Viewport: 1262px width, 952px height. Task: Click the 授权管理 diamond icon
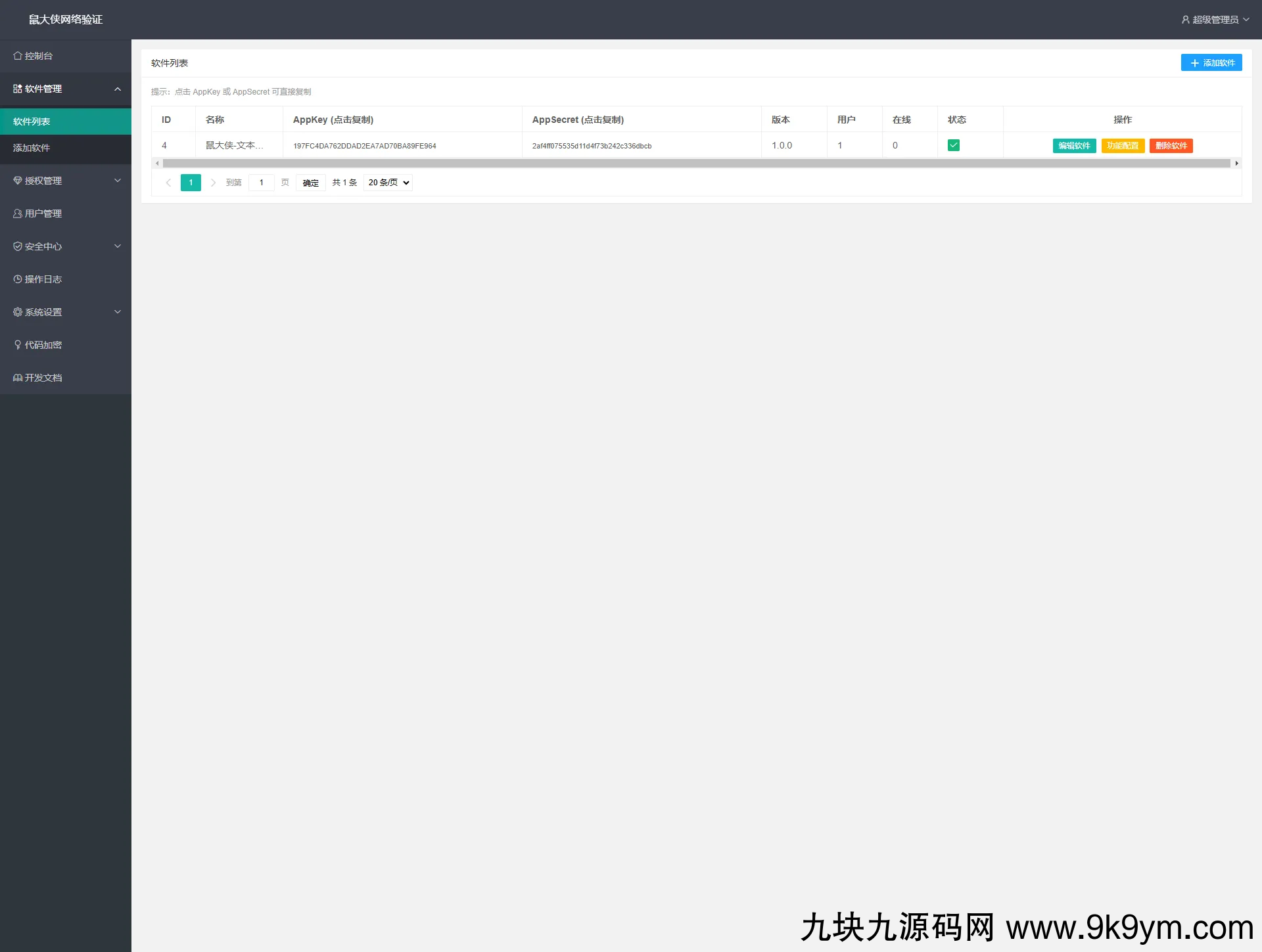[18, 181]
